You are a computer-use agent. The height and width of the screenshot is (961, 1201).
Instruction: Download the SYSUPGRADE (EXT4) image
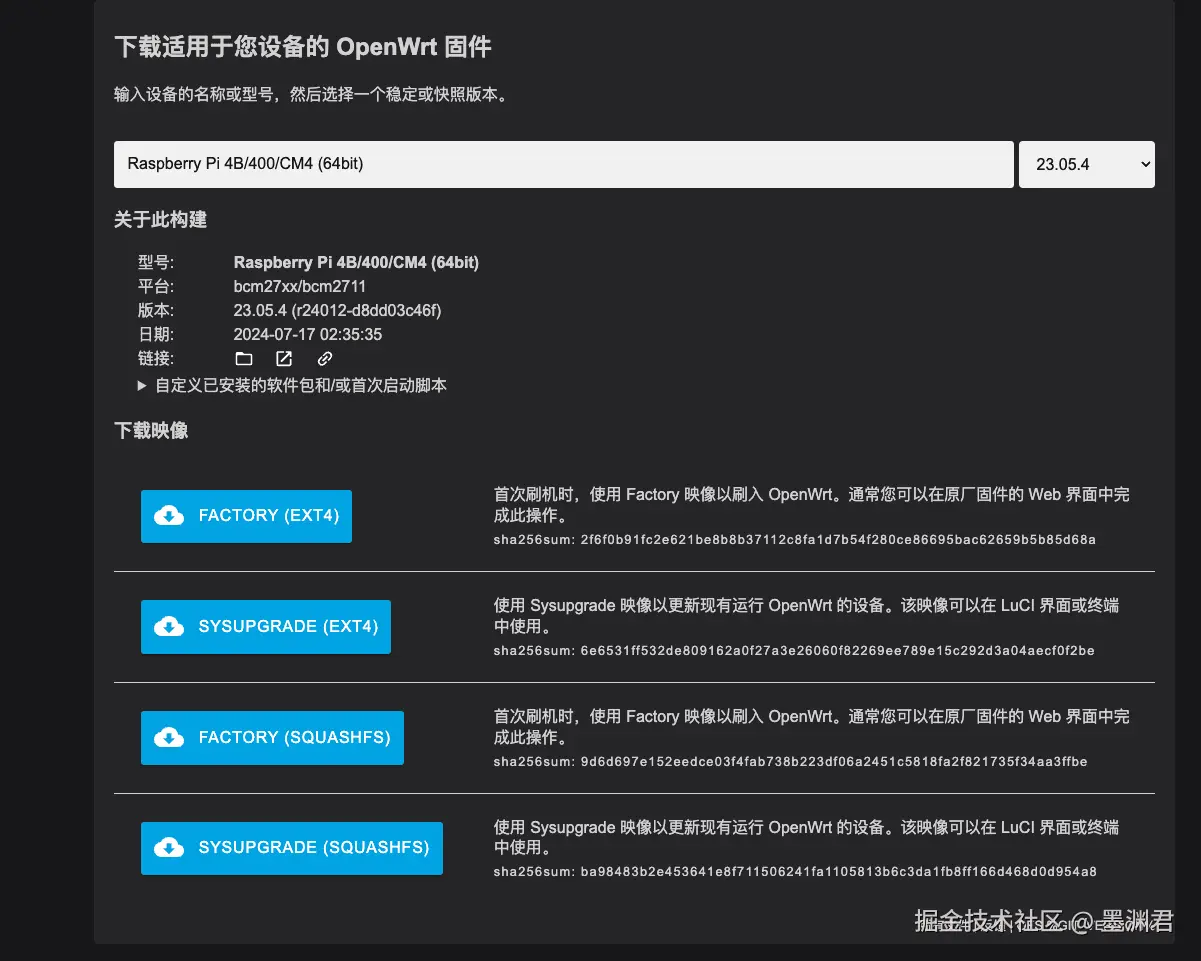[266, 627]
